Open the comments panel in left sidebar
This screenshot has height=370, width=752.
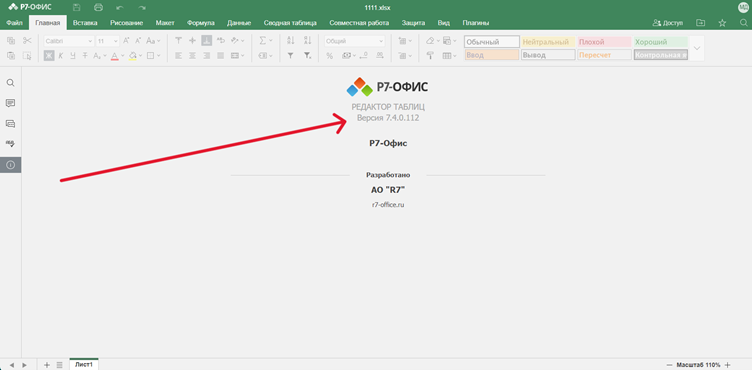[x=10, y=103]
